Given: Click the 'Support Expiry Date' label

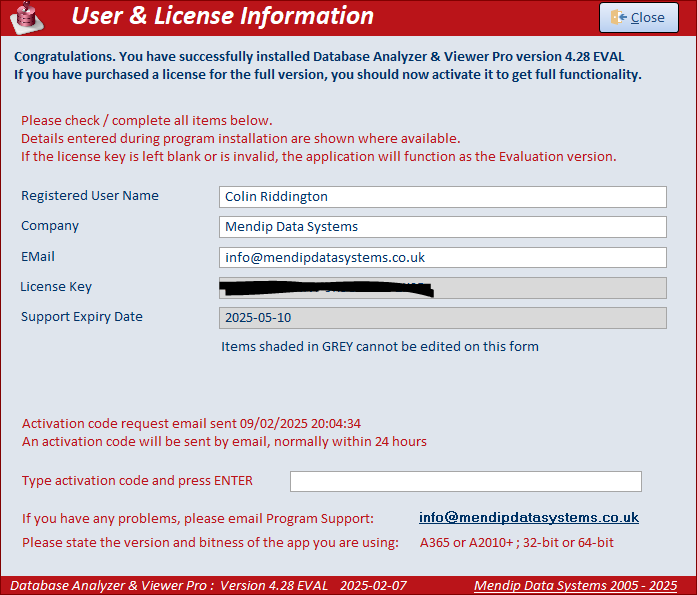Looking at the screenshot, I should pos(82,317).
